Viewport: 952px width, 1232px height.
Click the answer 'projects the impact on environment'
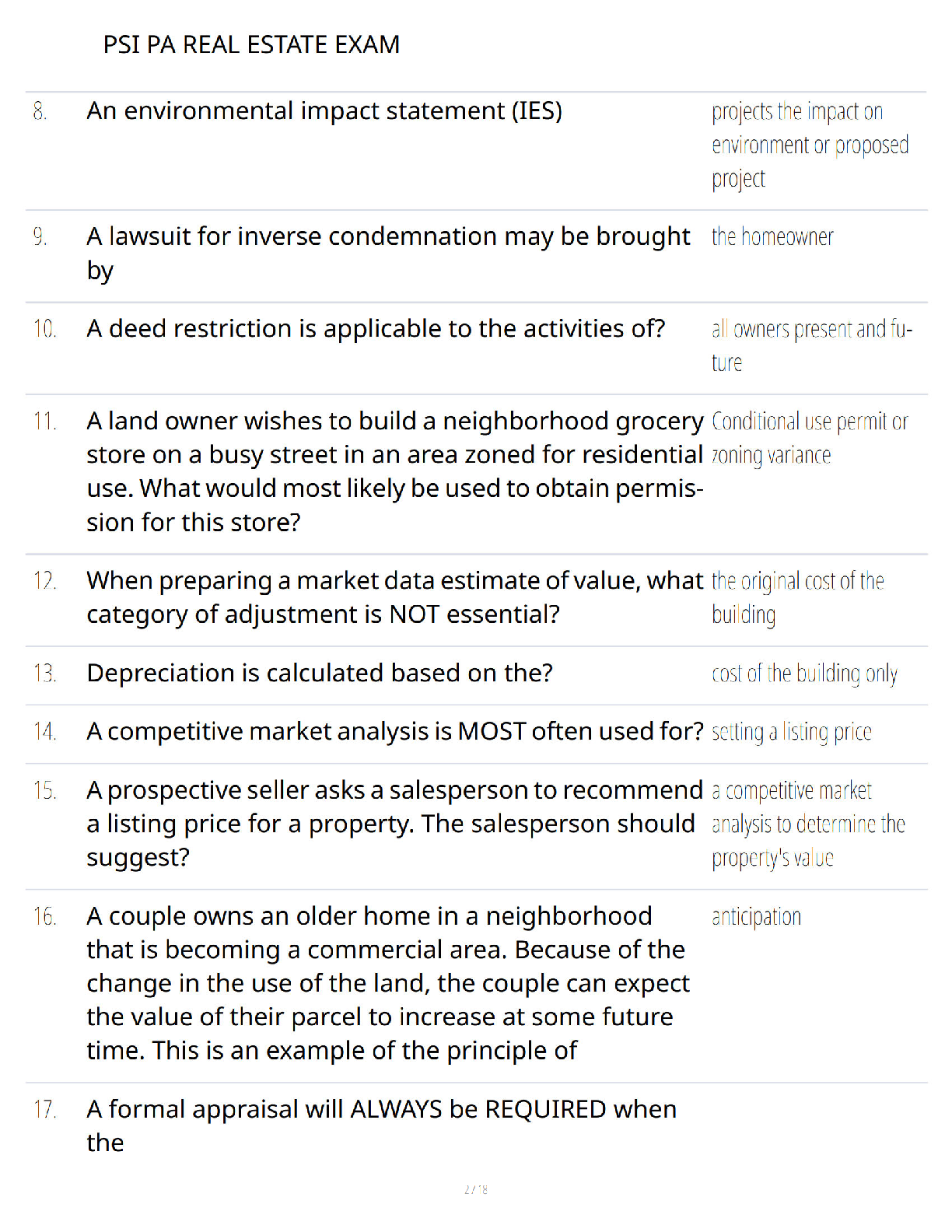[x=810, y=145]
